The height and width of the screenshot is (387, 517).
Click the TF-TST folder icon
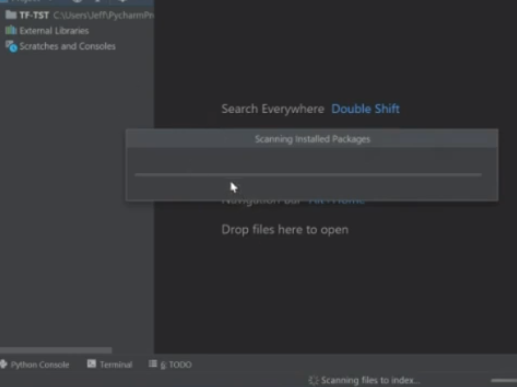coord(11,15)
